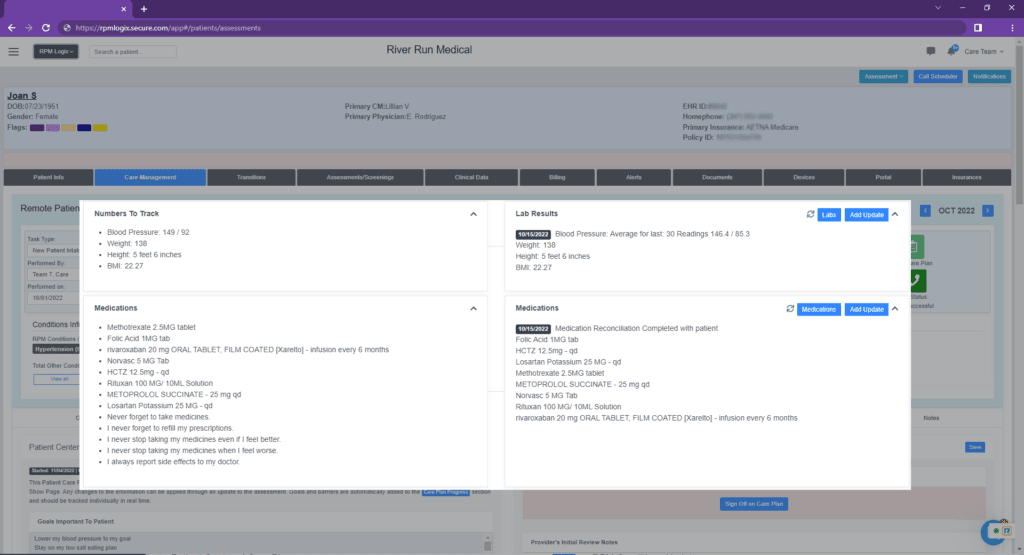
Task: Open the browser side panel icon
Action: (978, 28)
